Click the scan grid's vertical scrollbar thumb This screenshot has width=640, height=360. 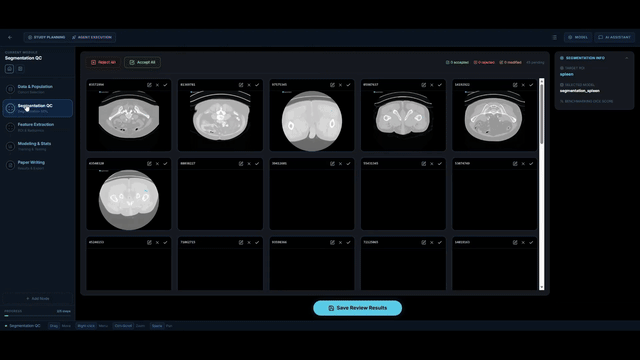tap(542, 113)
